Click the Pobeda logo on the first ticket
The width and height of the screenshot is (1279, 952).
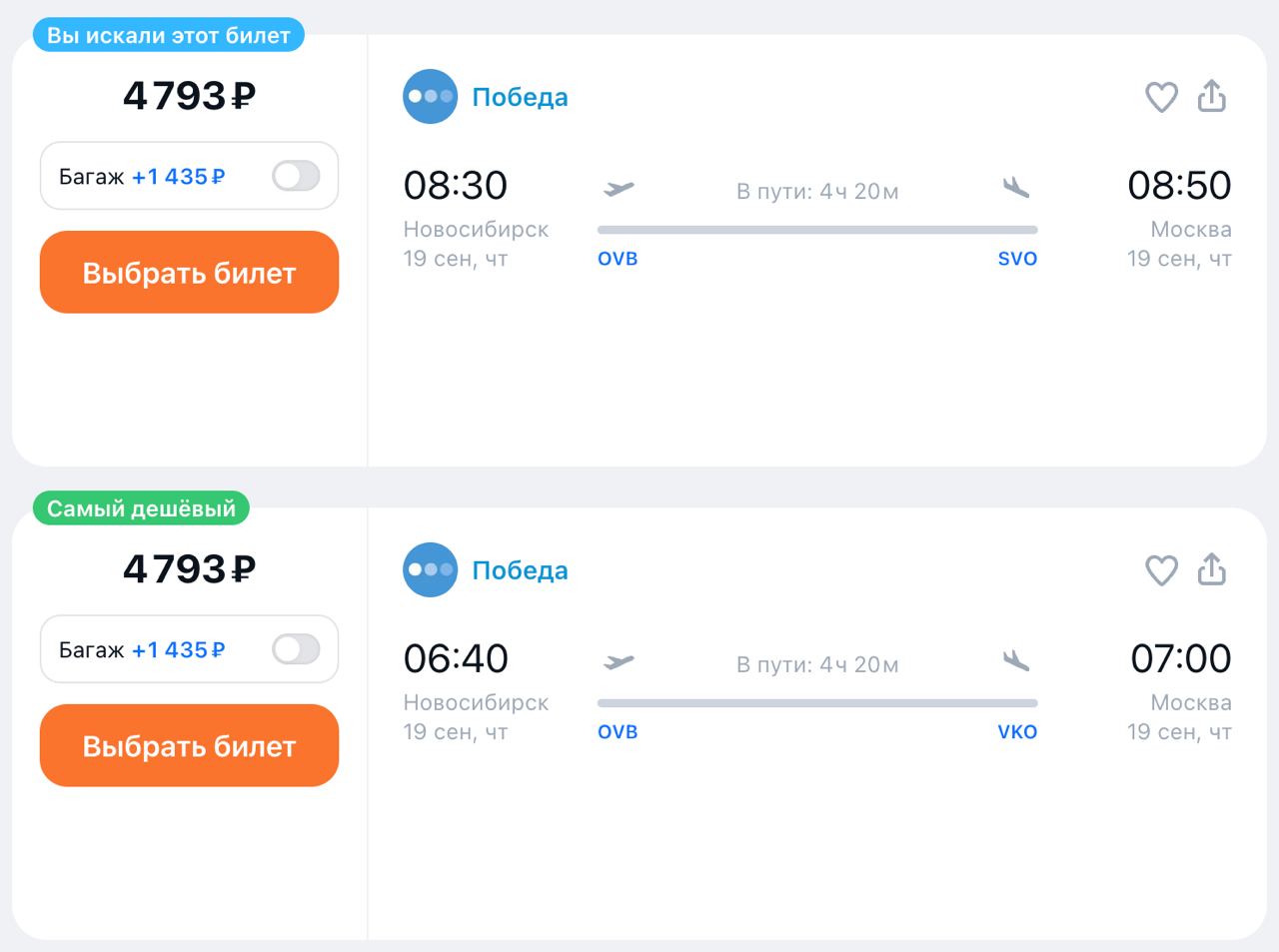(430, 97)
